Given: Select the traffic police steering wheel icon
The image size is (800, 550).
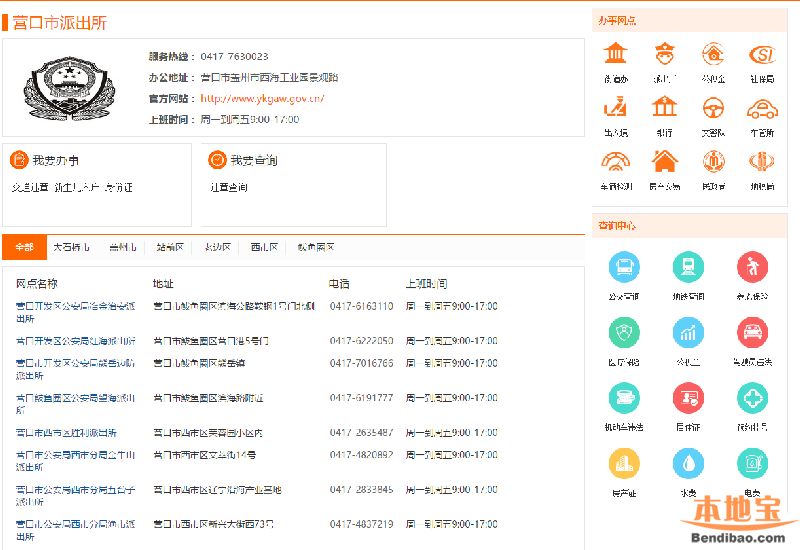Looking at the screenshot, I should point(713,108).
